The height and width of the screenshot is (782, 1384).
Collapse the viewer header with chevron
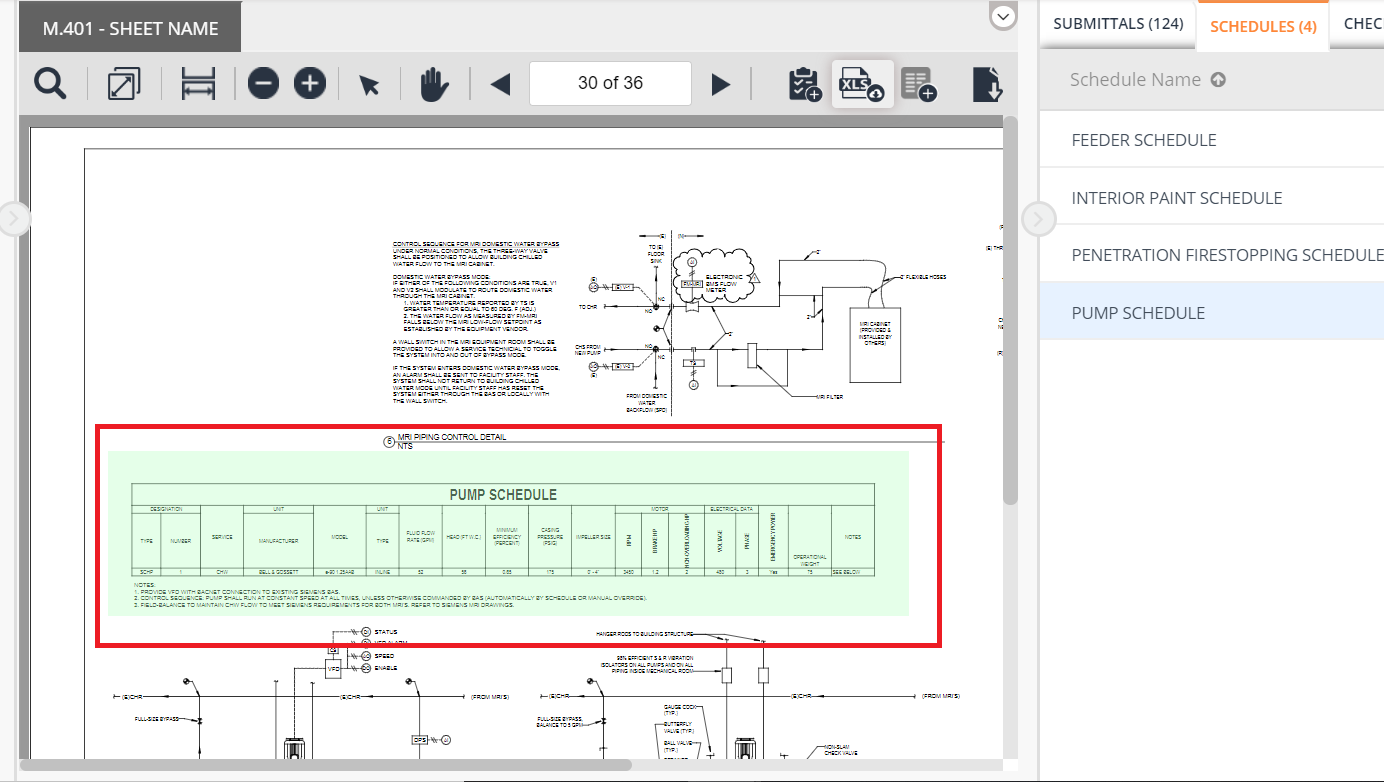pos(1003,16)
